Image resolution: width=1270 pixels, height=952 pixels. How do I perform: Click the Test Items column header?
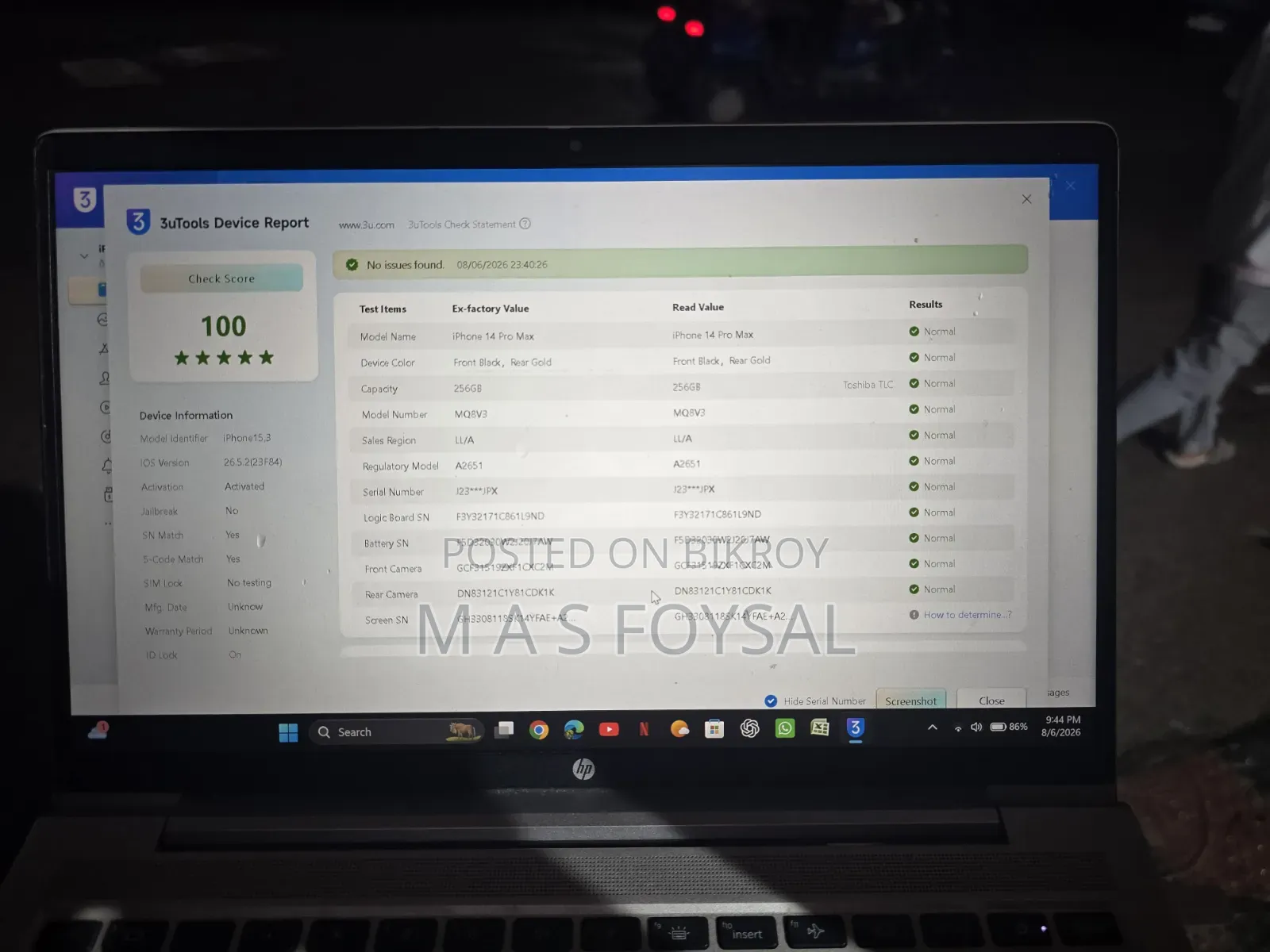(x=383, y=309)
